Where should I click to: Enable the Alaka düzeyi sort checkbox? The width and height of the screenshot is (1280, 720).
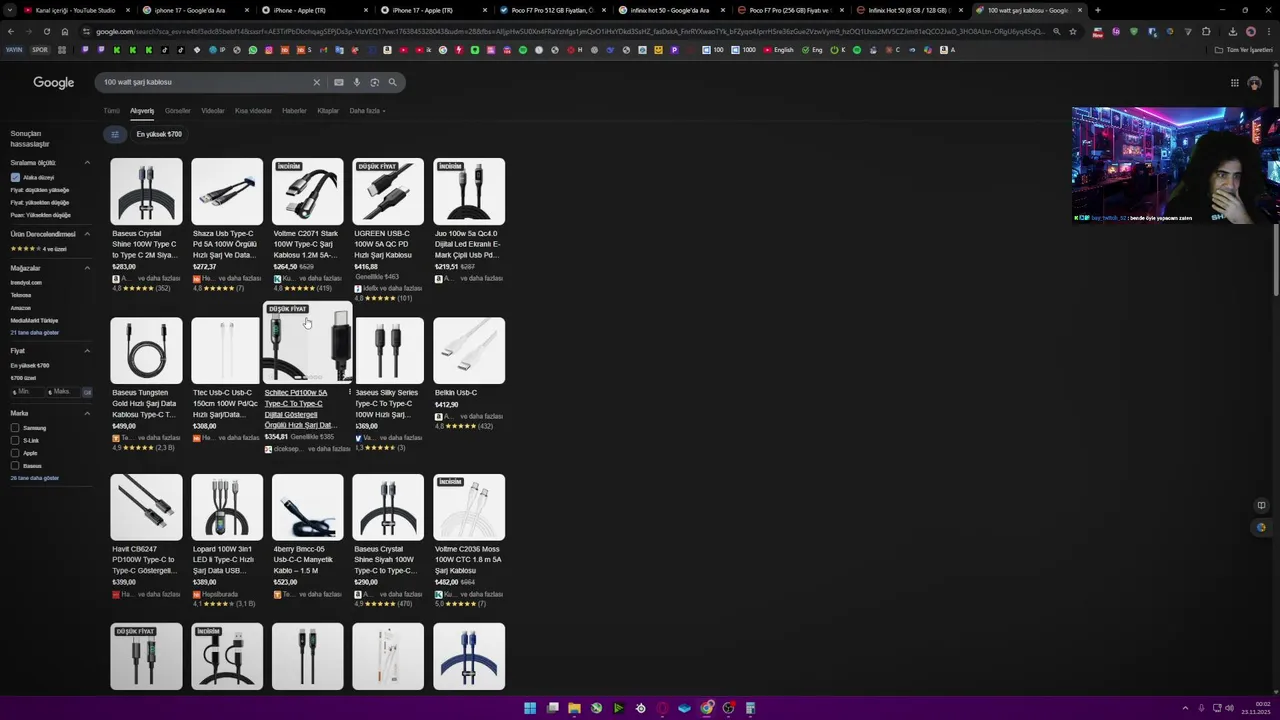click(15, 177)
